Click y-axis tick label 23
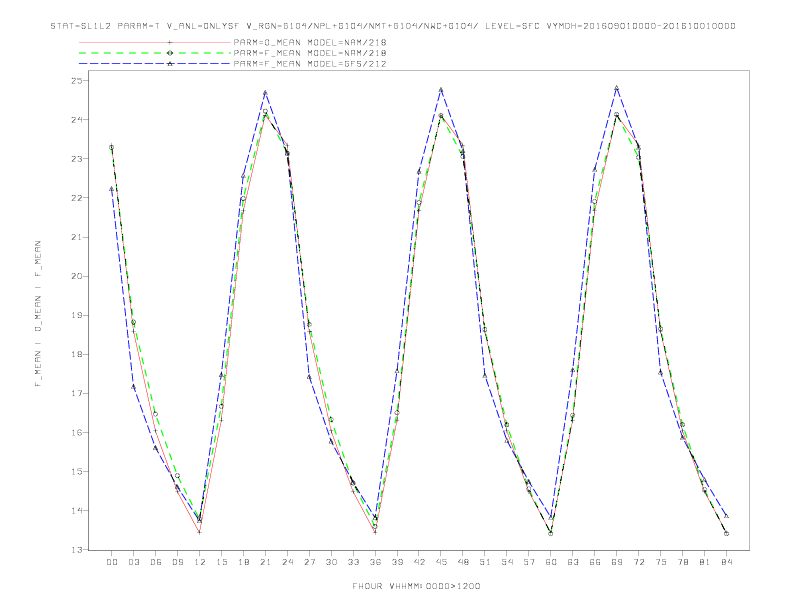 77,159
